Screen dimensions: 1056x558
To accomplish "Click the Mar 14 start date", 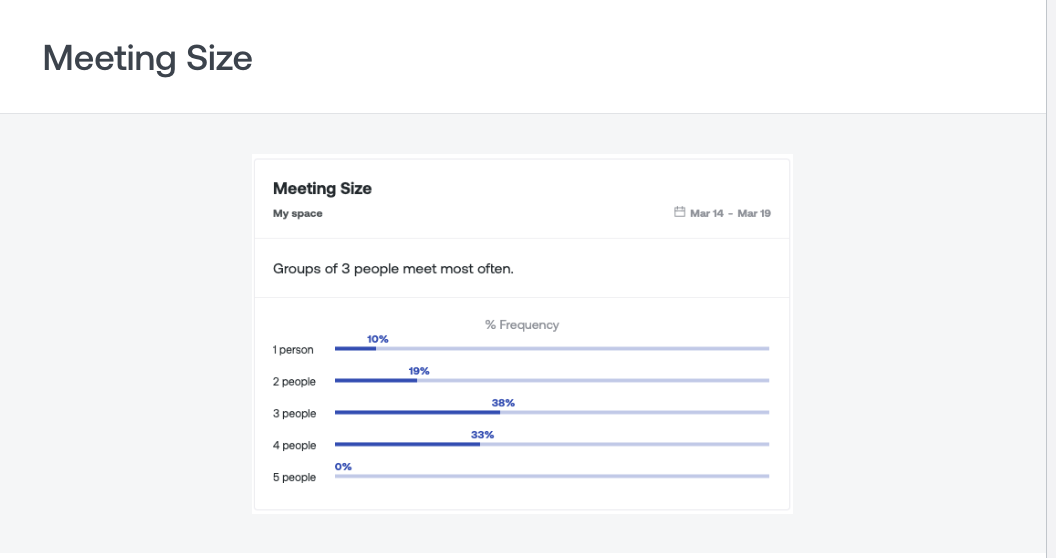I will point(706,213).
